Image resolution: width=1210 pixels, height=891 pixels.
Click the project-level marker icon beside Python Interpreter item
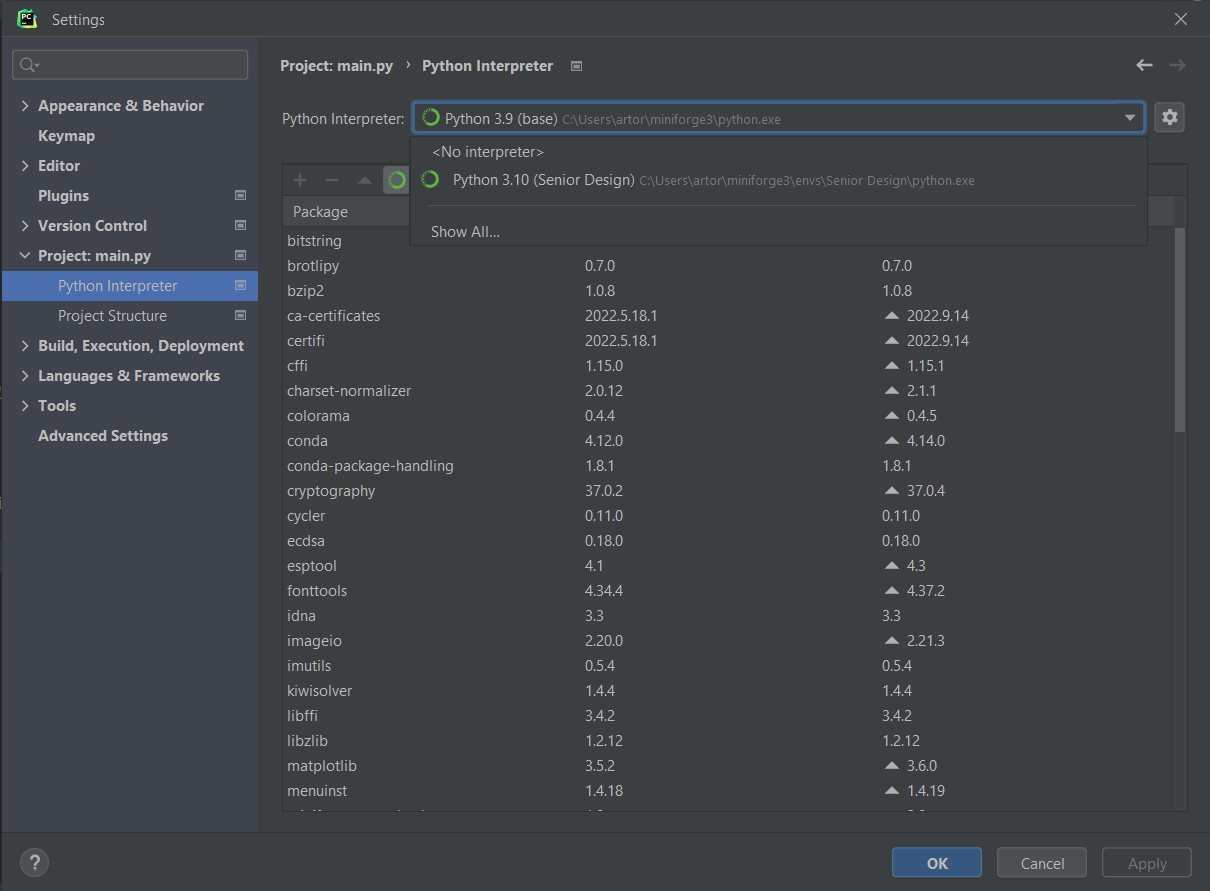(x=240, y=285)
